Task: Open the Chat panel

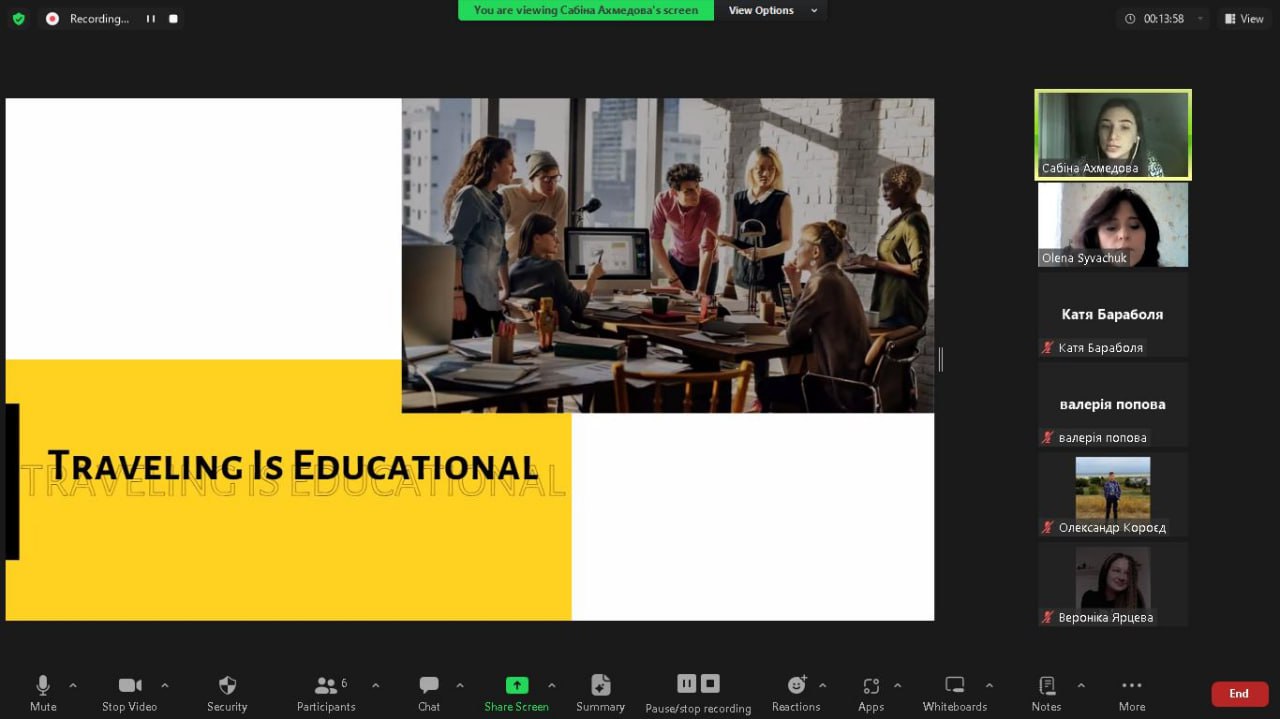Action: click(429, 693)
